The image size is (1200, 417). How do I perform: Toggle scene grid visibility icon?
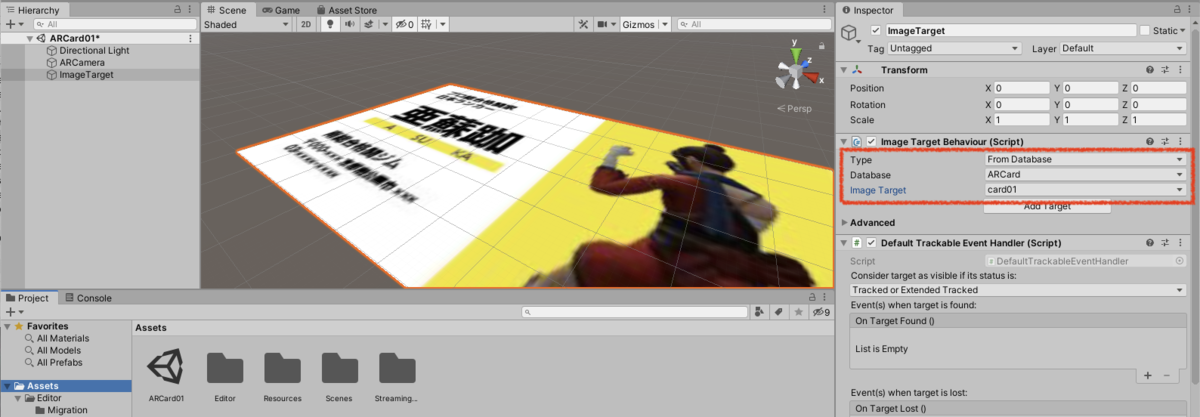[428, 24]
